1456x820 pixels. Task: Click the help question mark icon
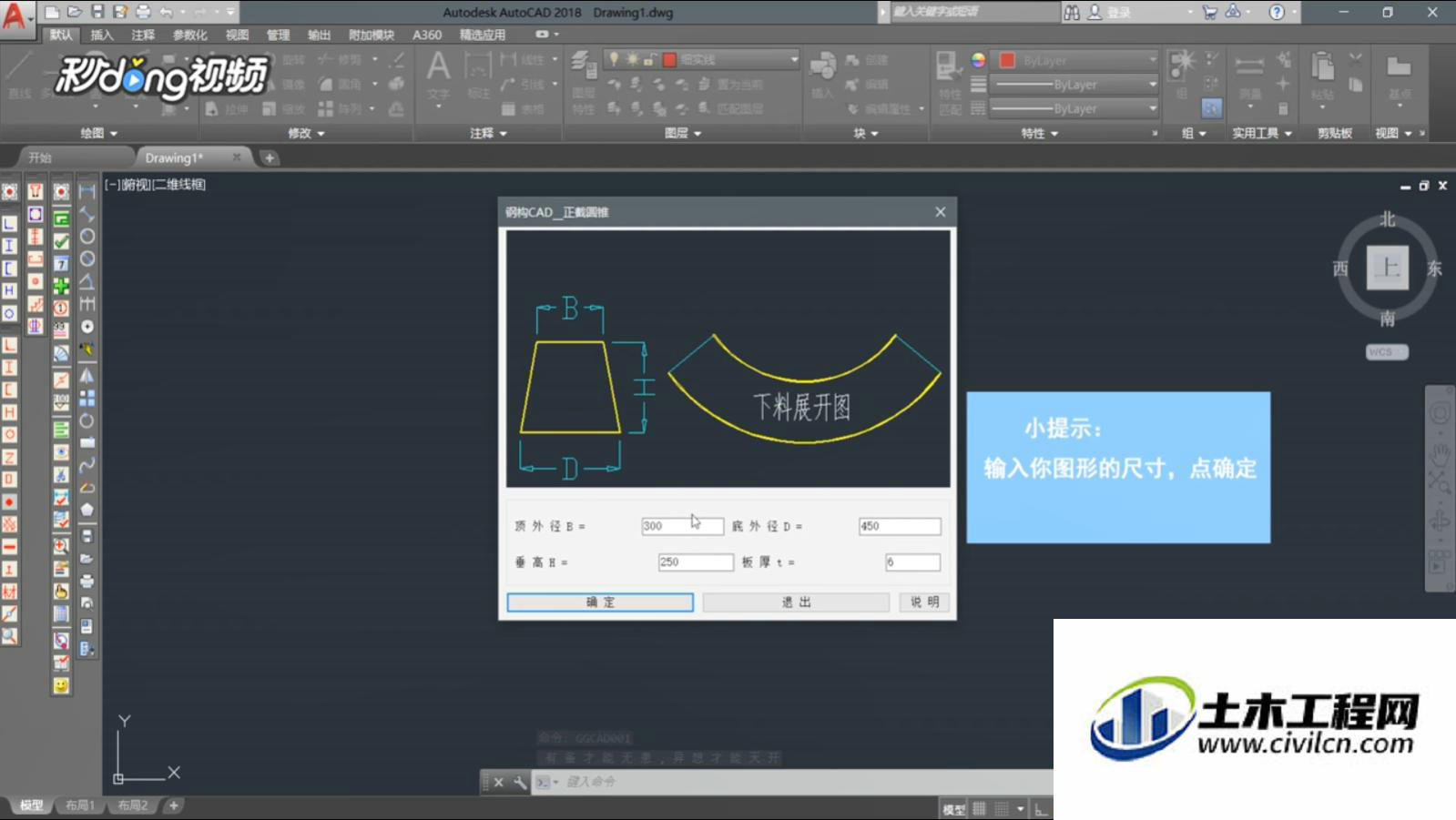click(x=1277, y=12)
